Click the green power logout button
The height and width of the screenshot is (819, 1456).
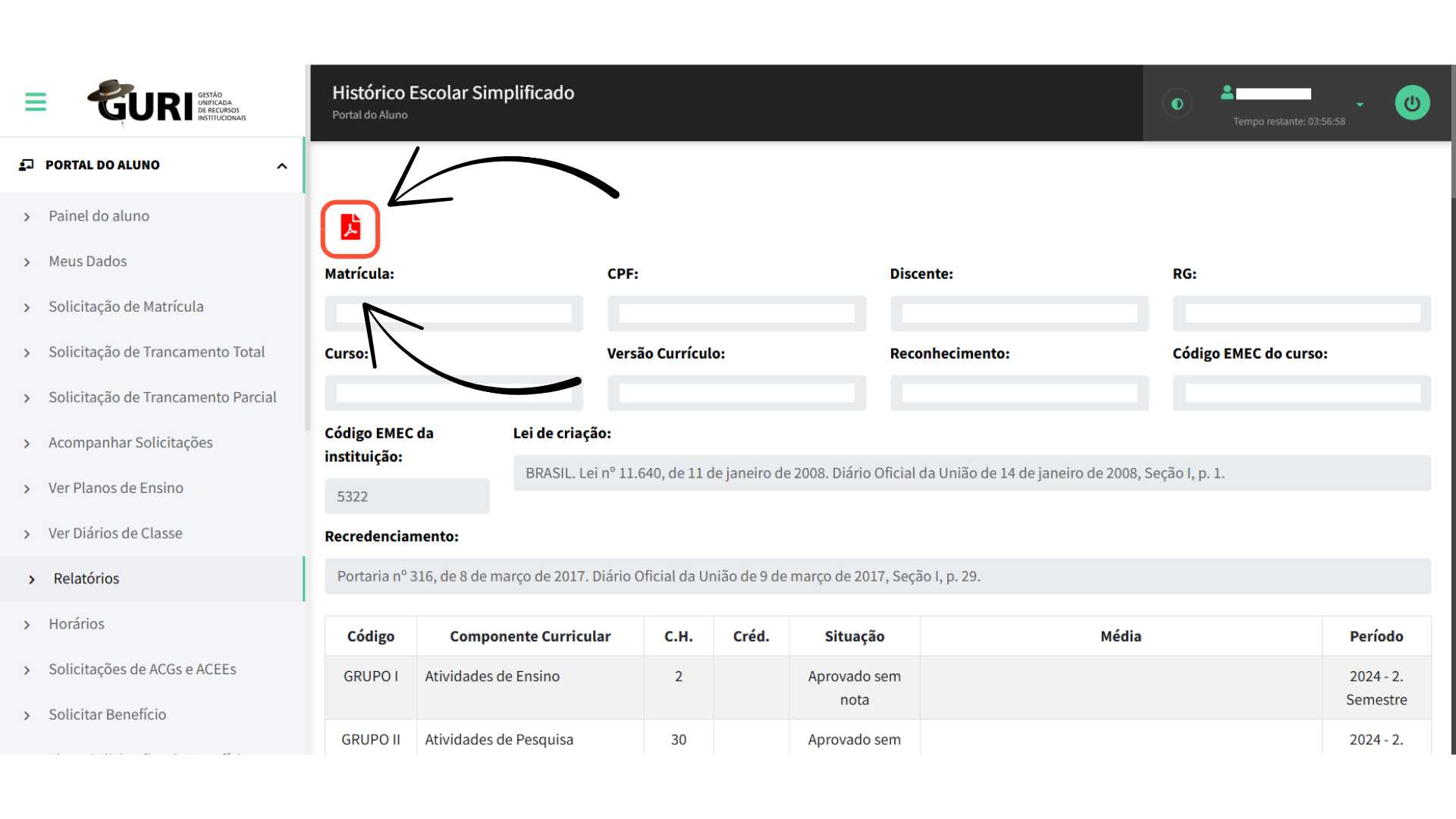pos(1412,103)
